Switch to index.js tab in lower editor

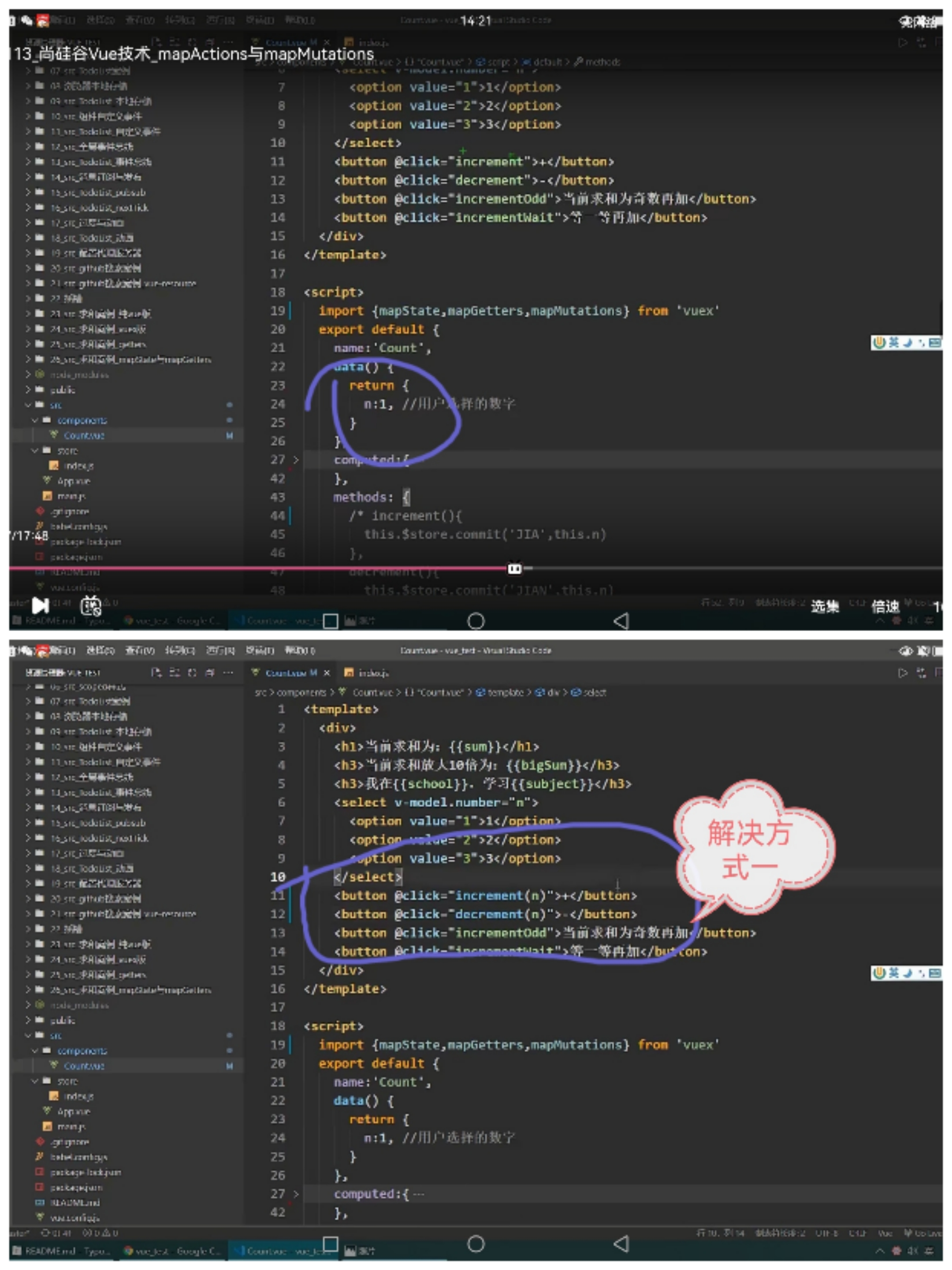click(368, 672)
